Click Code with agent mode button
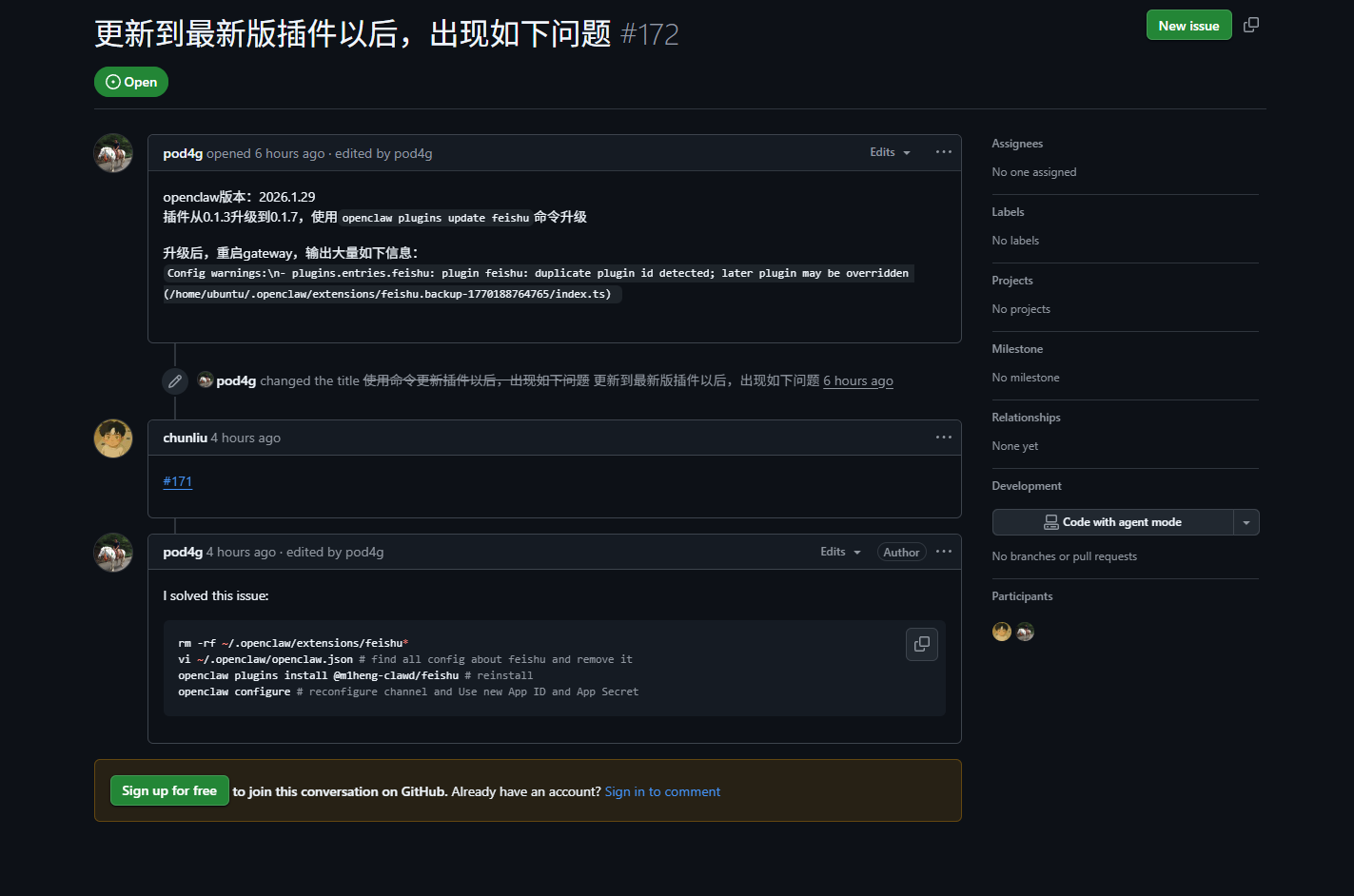 pyautogui.click(x=1112, y=522)
